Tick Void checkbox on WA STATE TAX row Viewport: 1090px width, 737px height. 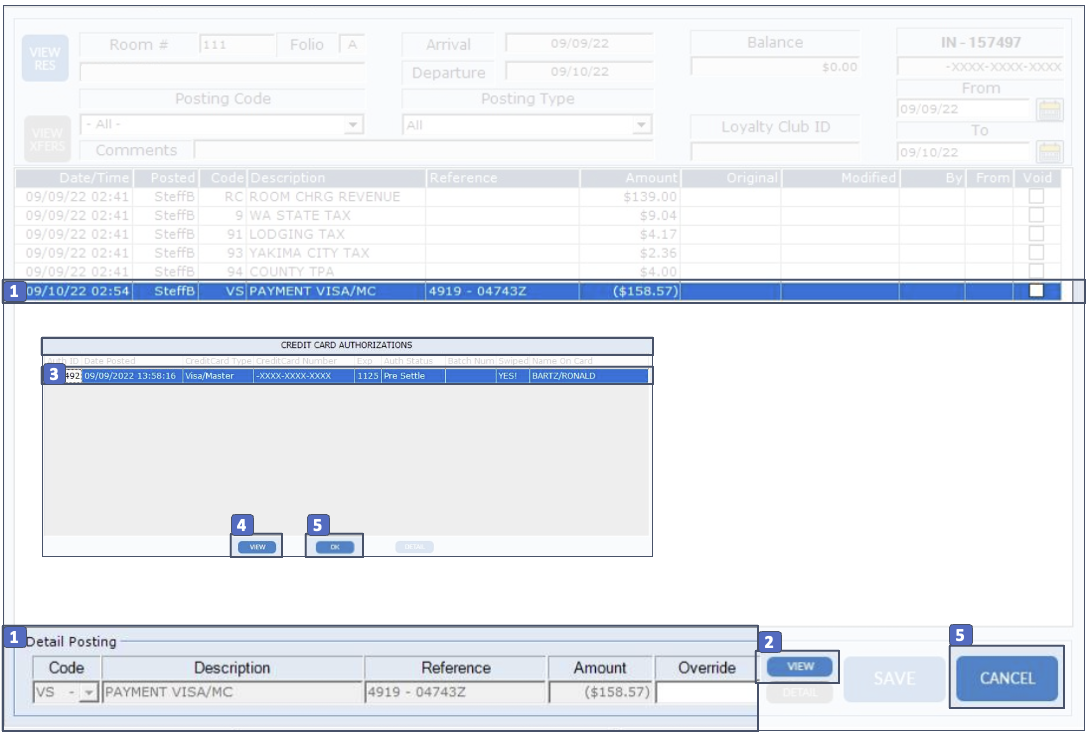click(1036, 215)
